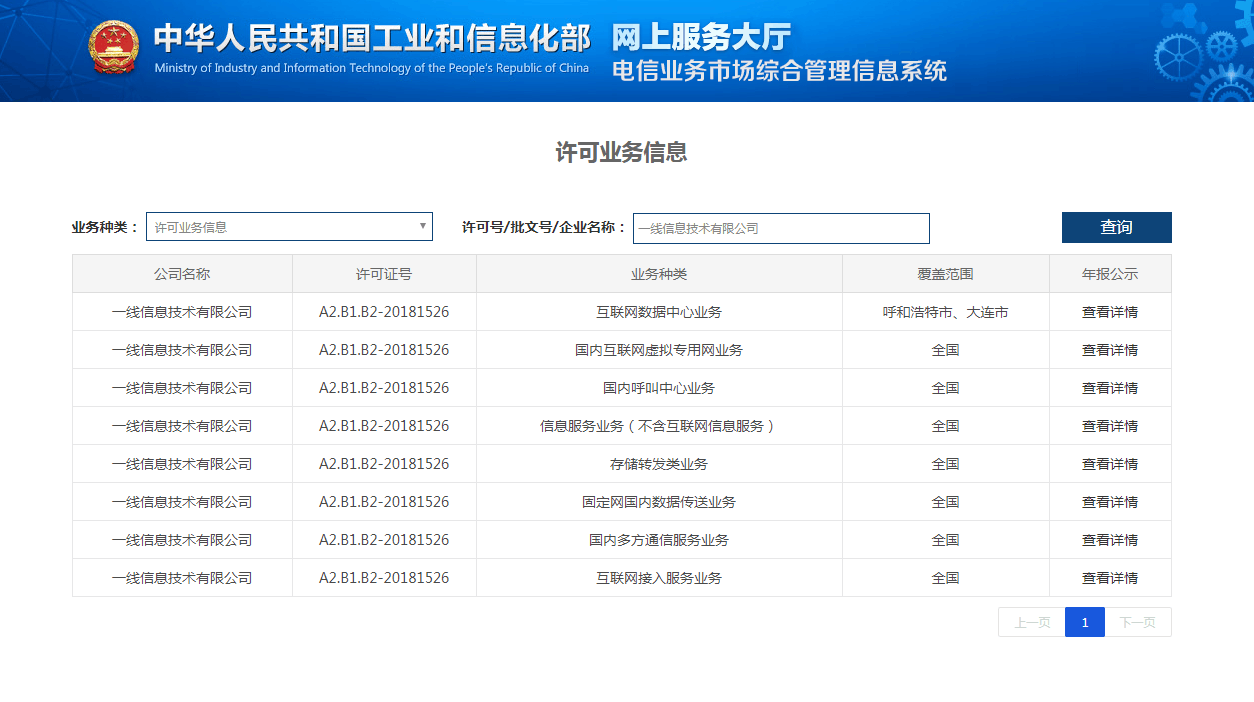1254x702 pixels.
Task: Go to previous page with 上一页
Action: 1031,622
